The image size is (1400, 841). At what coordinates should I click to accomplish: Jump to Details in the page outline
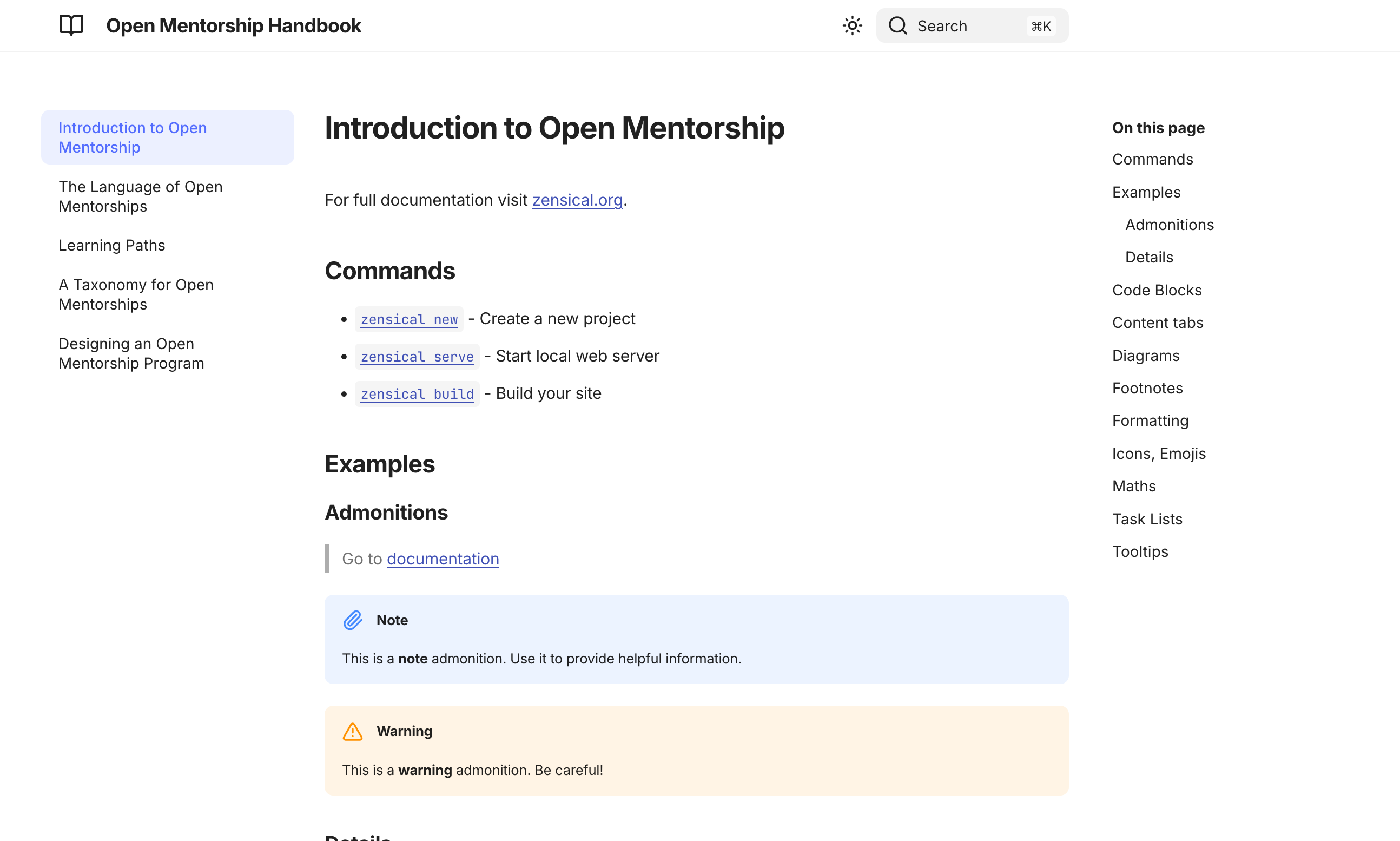pos(1148,257)
